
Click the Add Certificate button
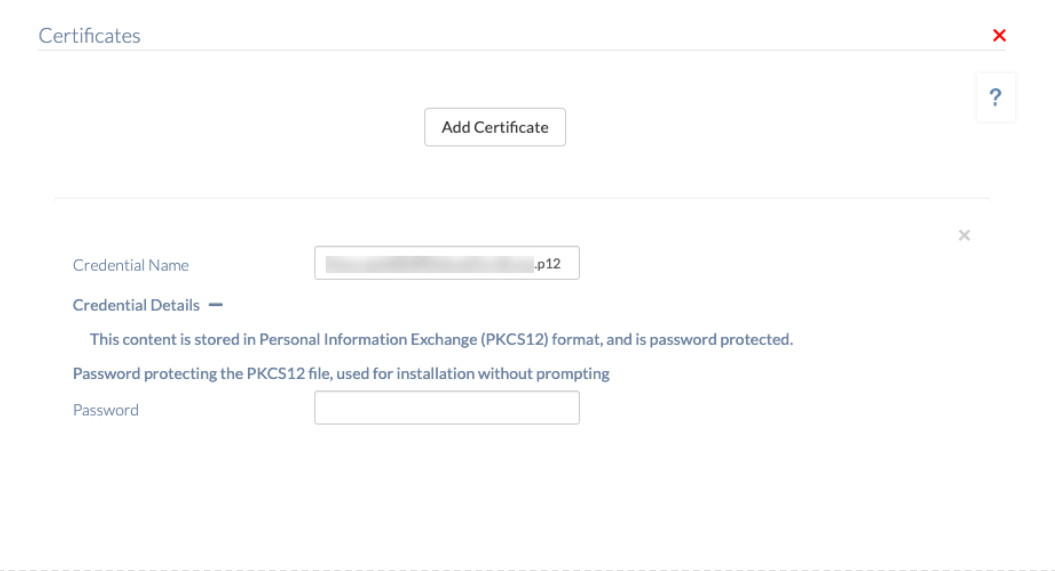click(495, 127)
